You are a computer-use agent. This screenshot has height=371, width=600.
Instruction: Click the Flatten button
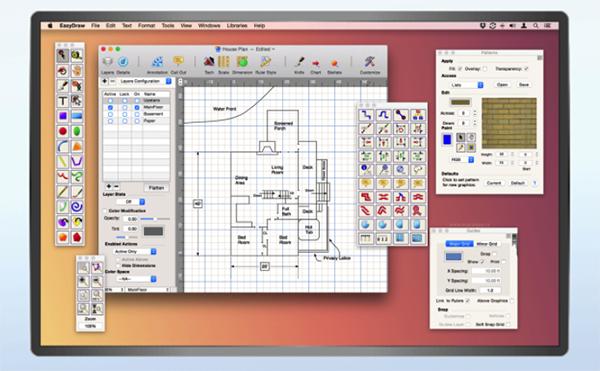coord(156,188)
